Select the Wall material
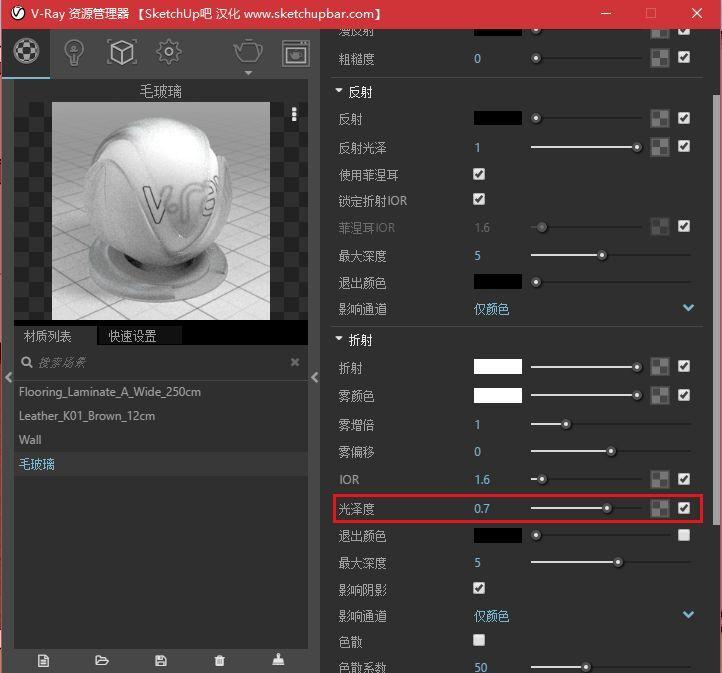The width and height of the screenshot is (722, 673). coord(161,440)
